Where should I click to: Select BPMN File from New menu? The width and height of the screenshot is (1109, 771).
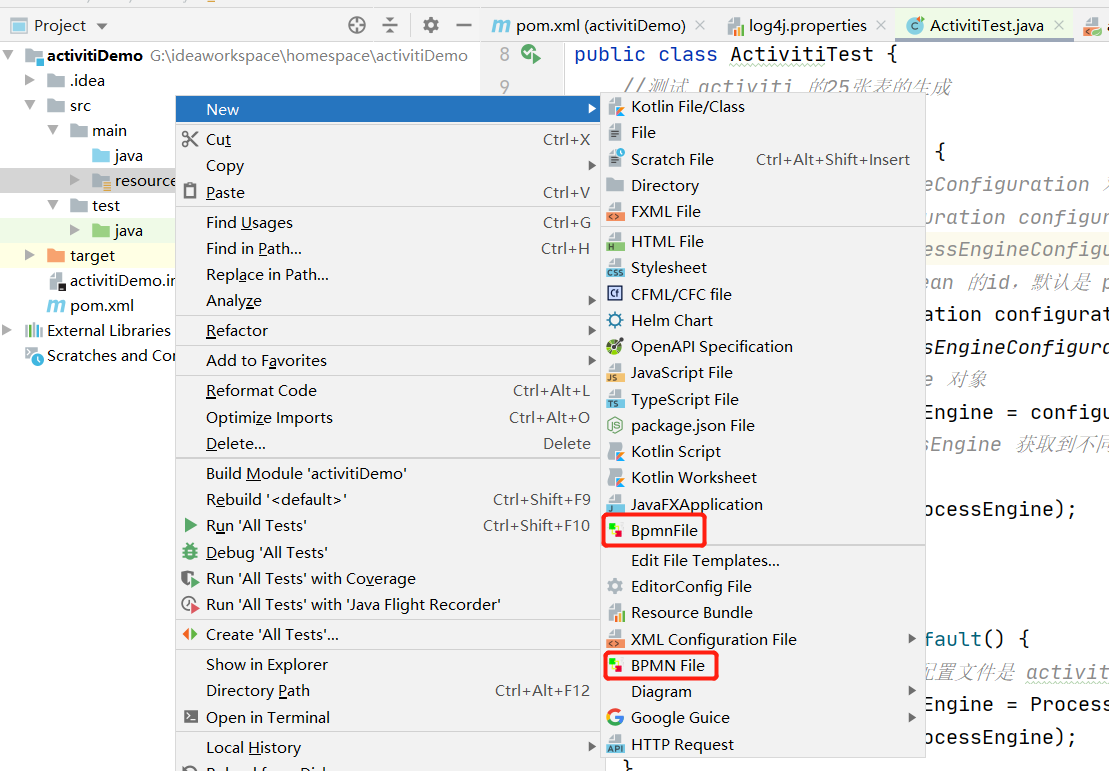[763, 666]
